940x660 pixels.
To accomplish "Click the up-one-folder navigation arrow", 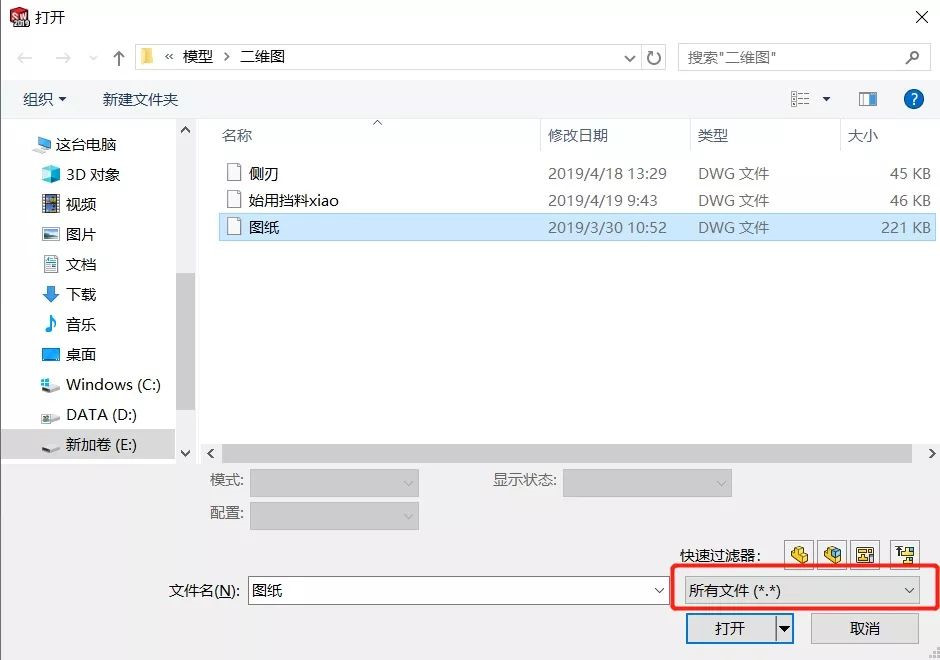I will (x=117, y=57).
